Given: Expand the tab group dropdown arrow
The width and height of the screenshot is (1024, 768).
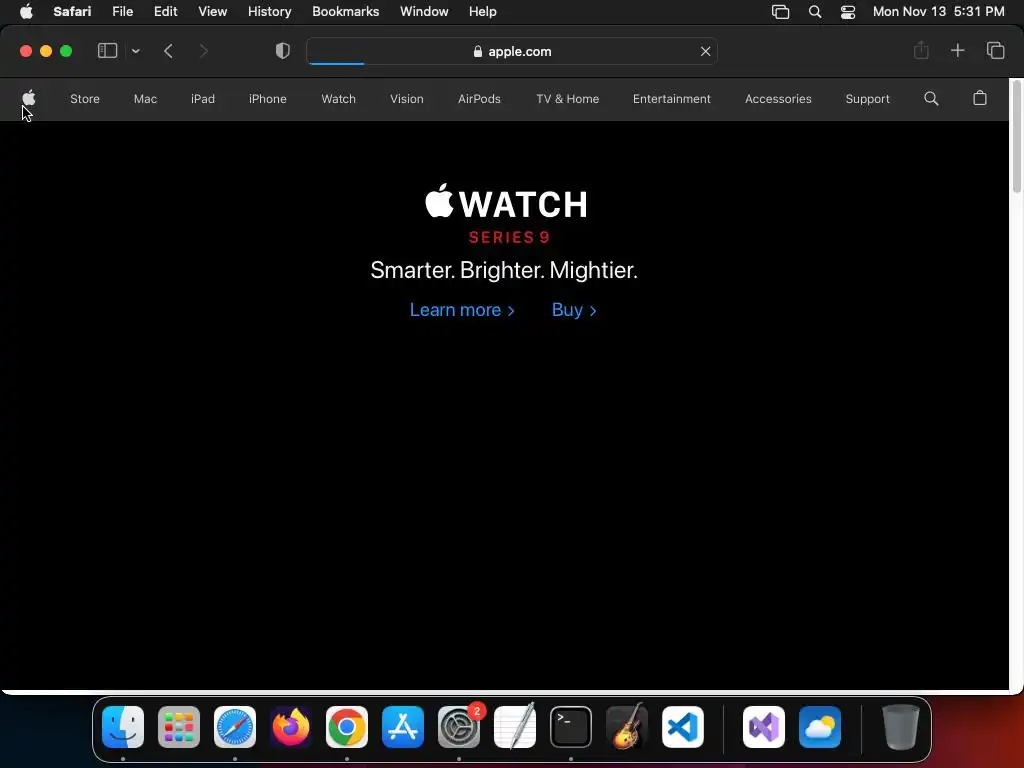Looking at the screenshot, I should tap(136, 51).
